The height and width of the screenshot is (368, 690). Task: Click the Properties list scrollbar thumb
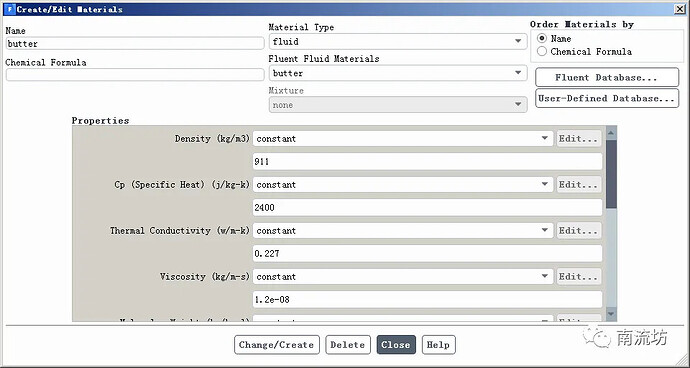coord(611,174)
